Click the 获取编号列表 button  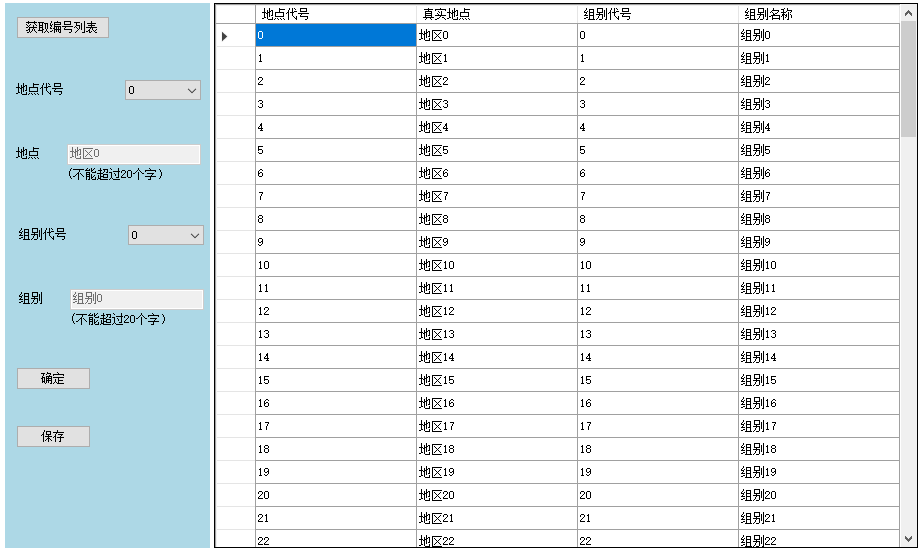point(62,28)
